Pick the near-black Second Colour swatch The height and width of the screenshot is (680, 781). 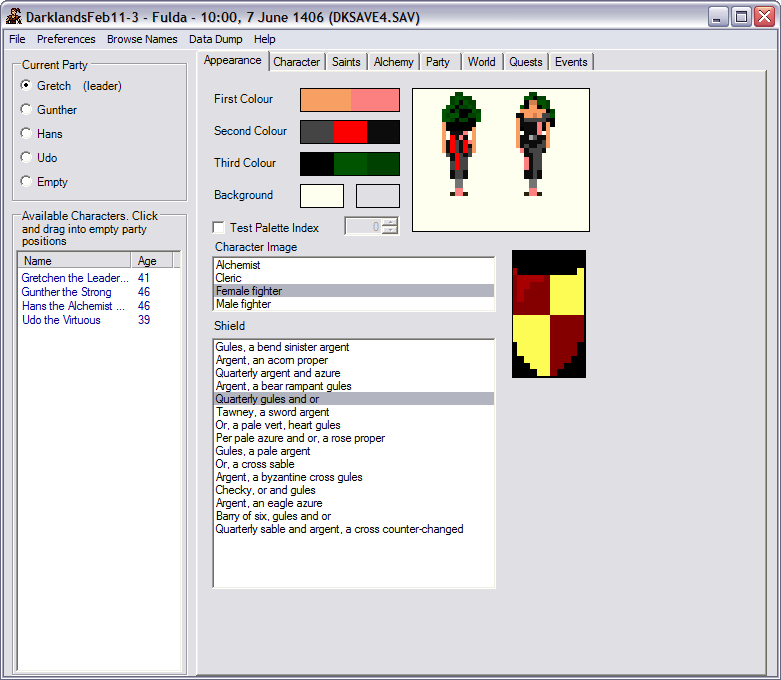tap(383, 132)
